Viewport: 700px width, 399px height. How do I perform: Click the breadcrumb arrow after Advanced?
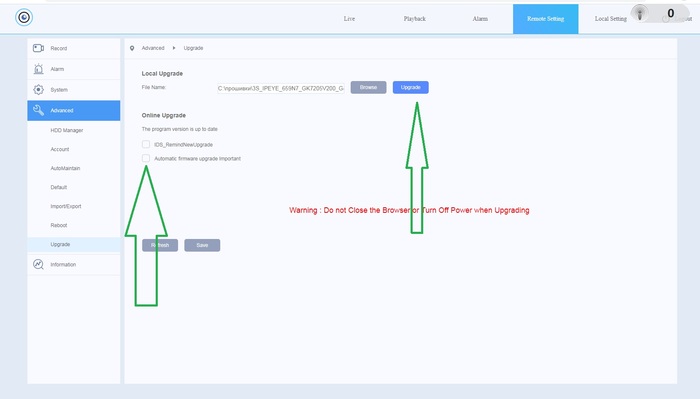(174, 48)
